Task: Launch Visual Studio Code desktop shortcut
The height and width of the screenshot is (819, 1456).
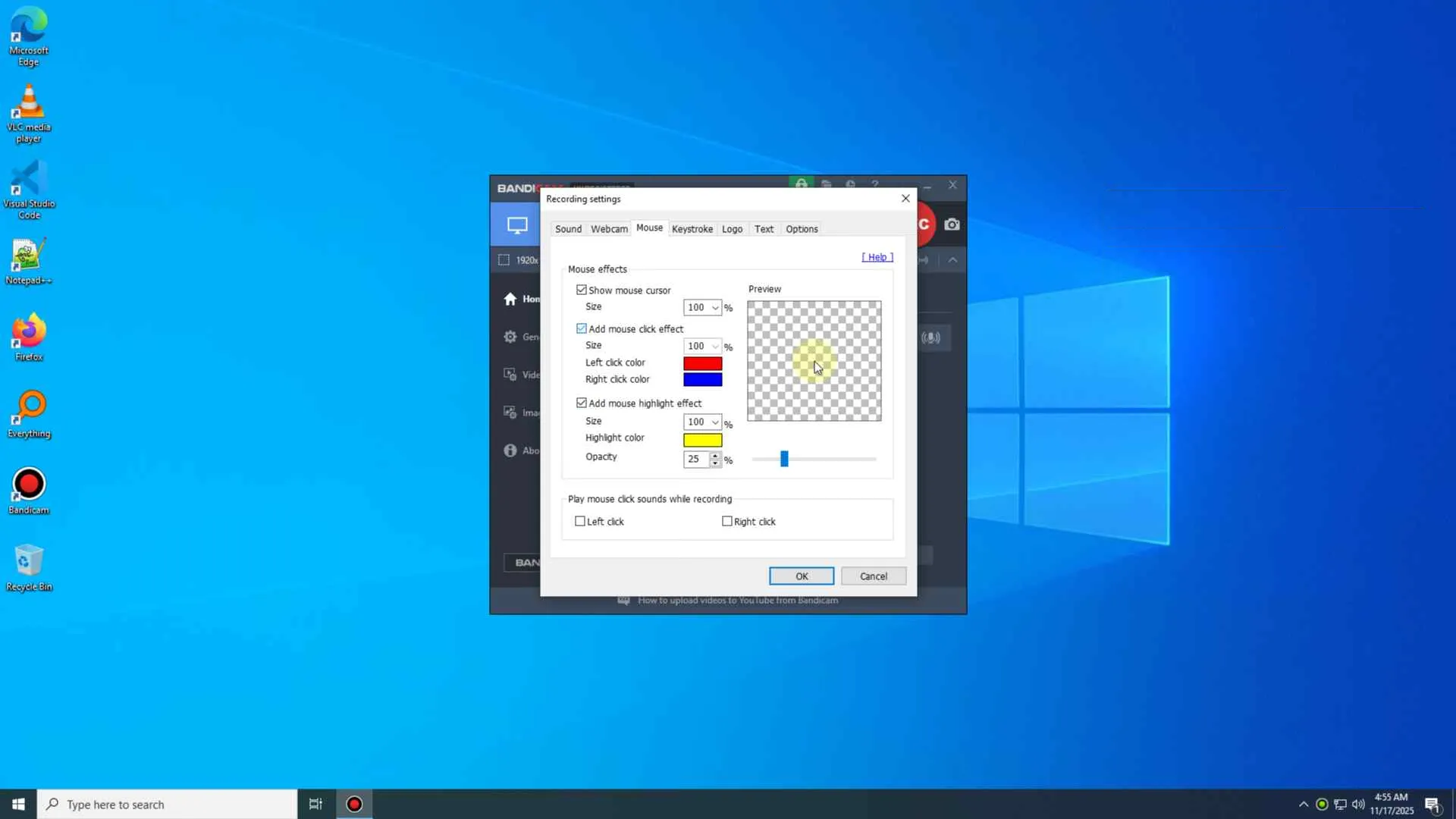Action: point(29,180)
